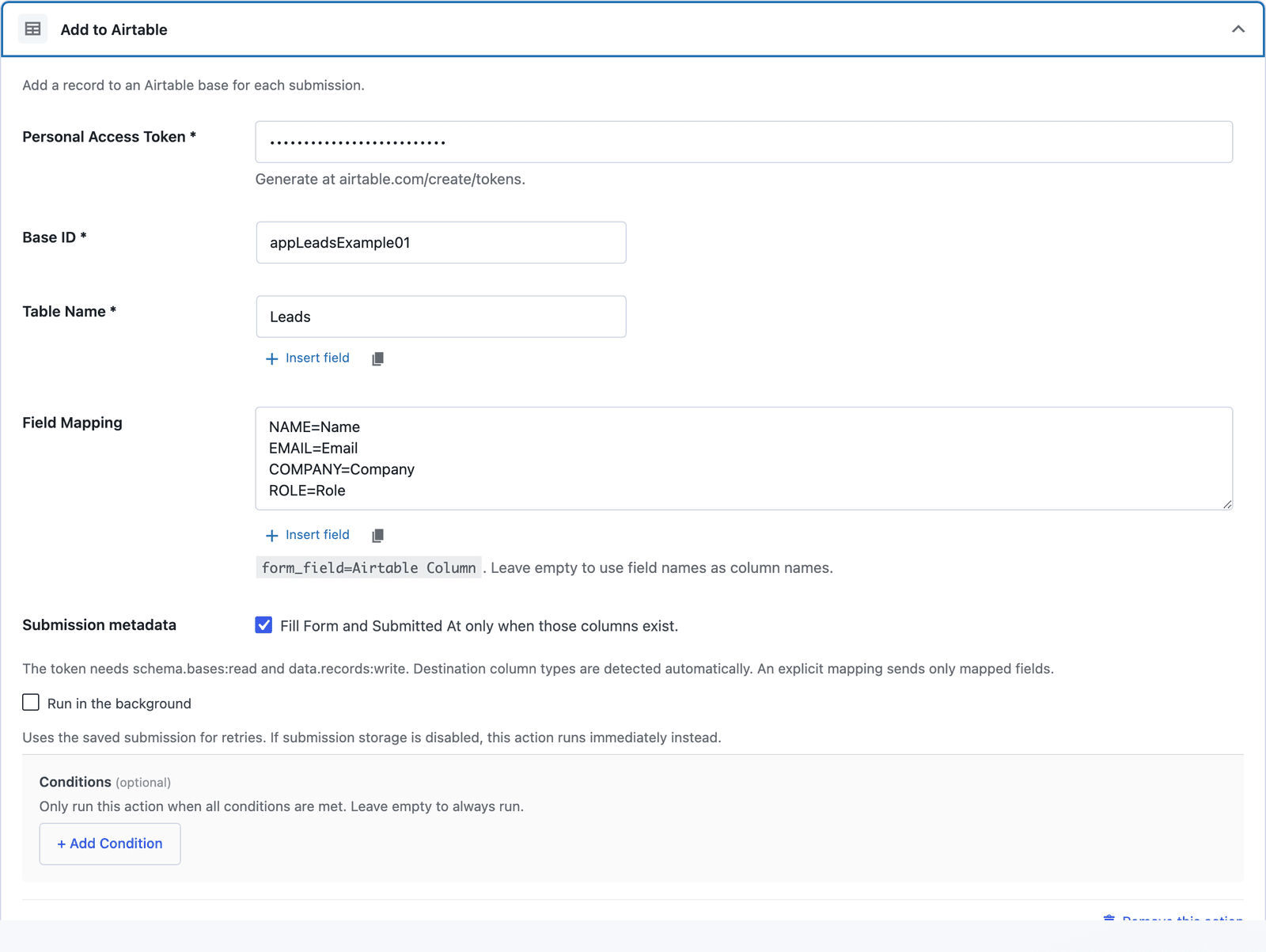Click the Add Condition button

(x=110, y=844)
